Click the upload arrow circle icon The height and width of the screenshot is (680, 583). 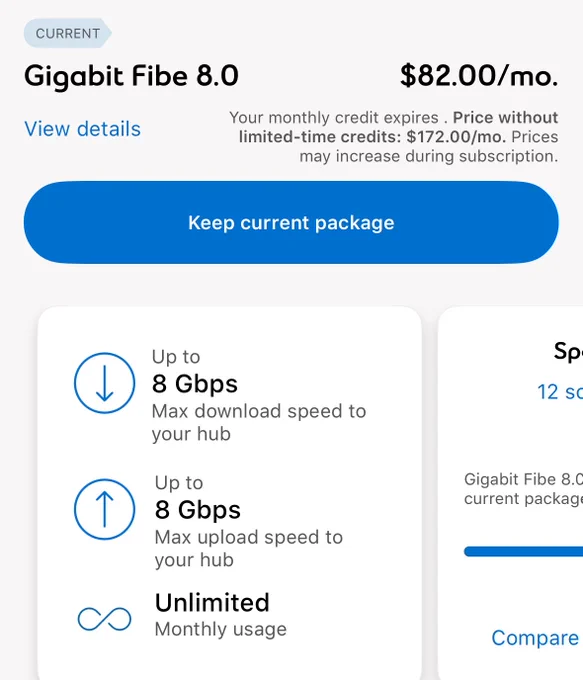(105, 509)
